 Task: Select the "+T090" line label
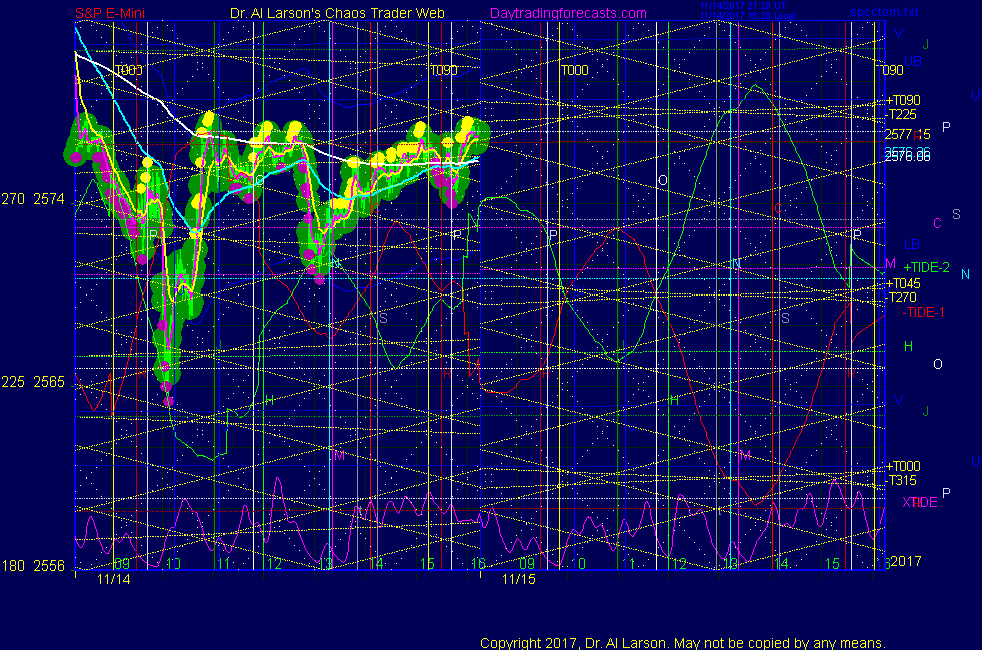coord(903,100)
